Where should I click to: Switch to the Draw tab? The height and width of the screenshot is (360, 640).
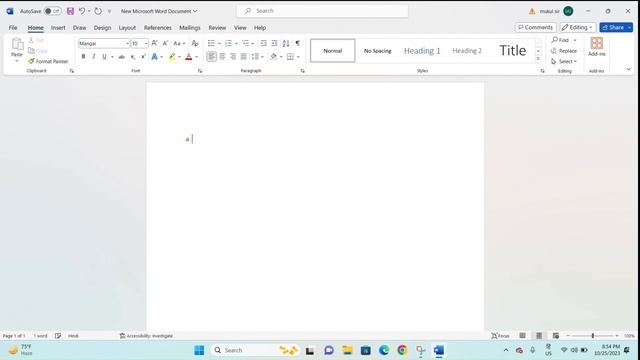click(80, 28)
